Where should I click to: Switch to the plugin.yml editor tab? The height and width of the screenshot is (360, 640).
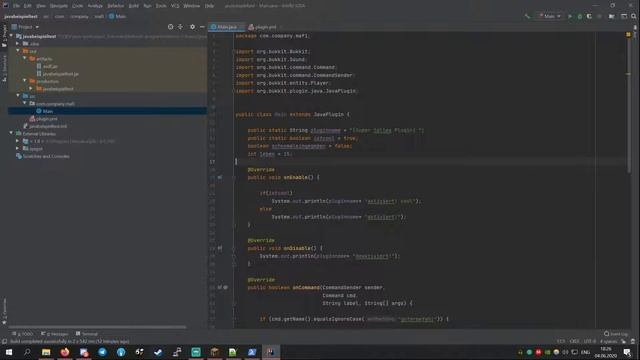tap(262, 27)
